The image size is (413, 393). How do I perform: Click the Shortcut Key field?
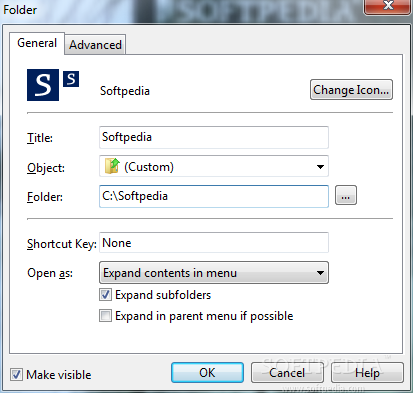tap(214, 243)
